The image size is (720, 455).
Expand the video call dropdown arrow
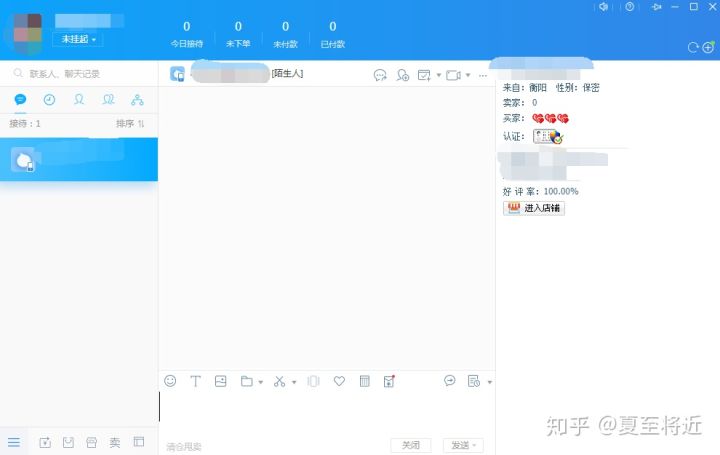[468, 75]
